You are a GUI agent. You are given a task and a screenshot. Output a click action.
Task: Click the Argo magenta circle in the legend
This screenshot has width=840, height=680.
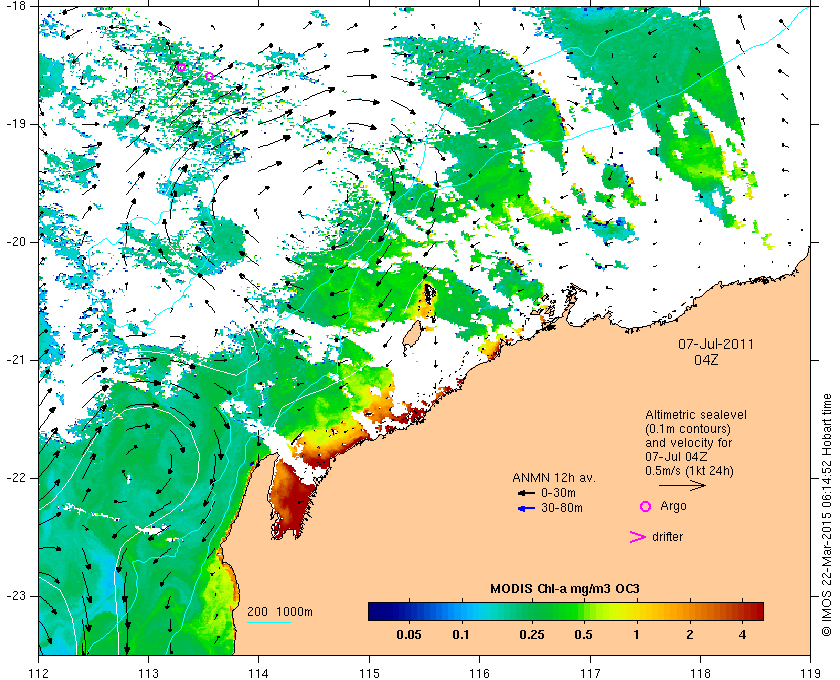[x=645, y=506]
